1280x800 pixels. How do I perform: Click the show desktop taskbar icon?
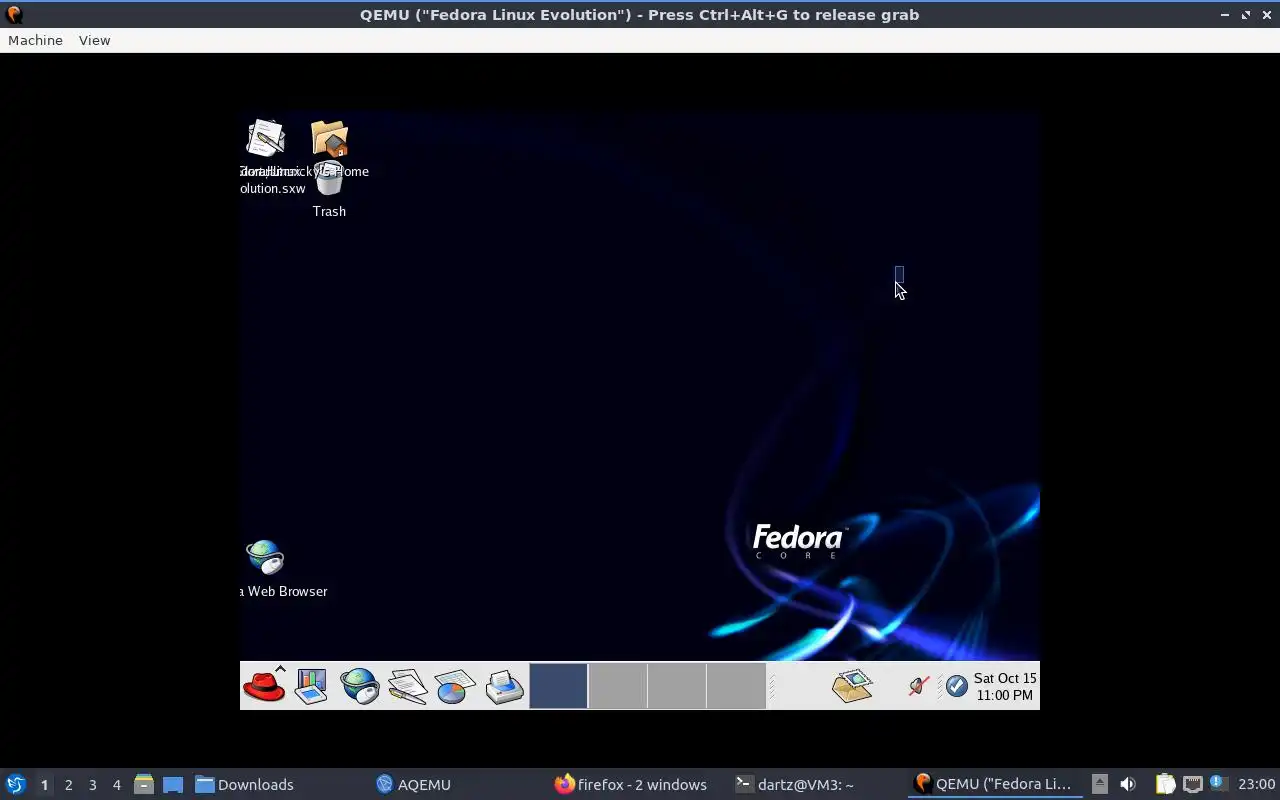point(173,785)
